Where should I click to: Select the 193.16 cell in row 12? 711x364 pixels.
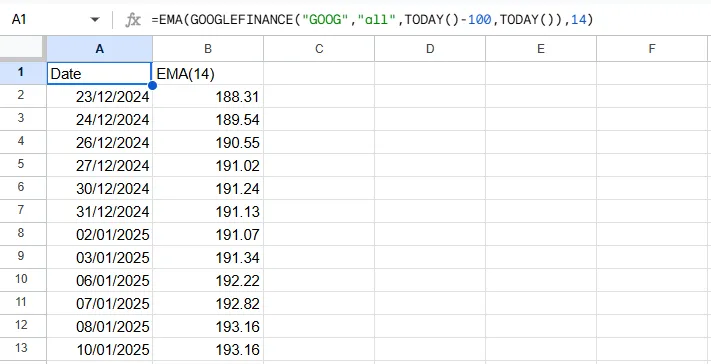tap(208, 326)
